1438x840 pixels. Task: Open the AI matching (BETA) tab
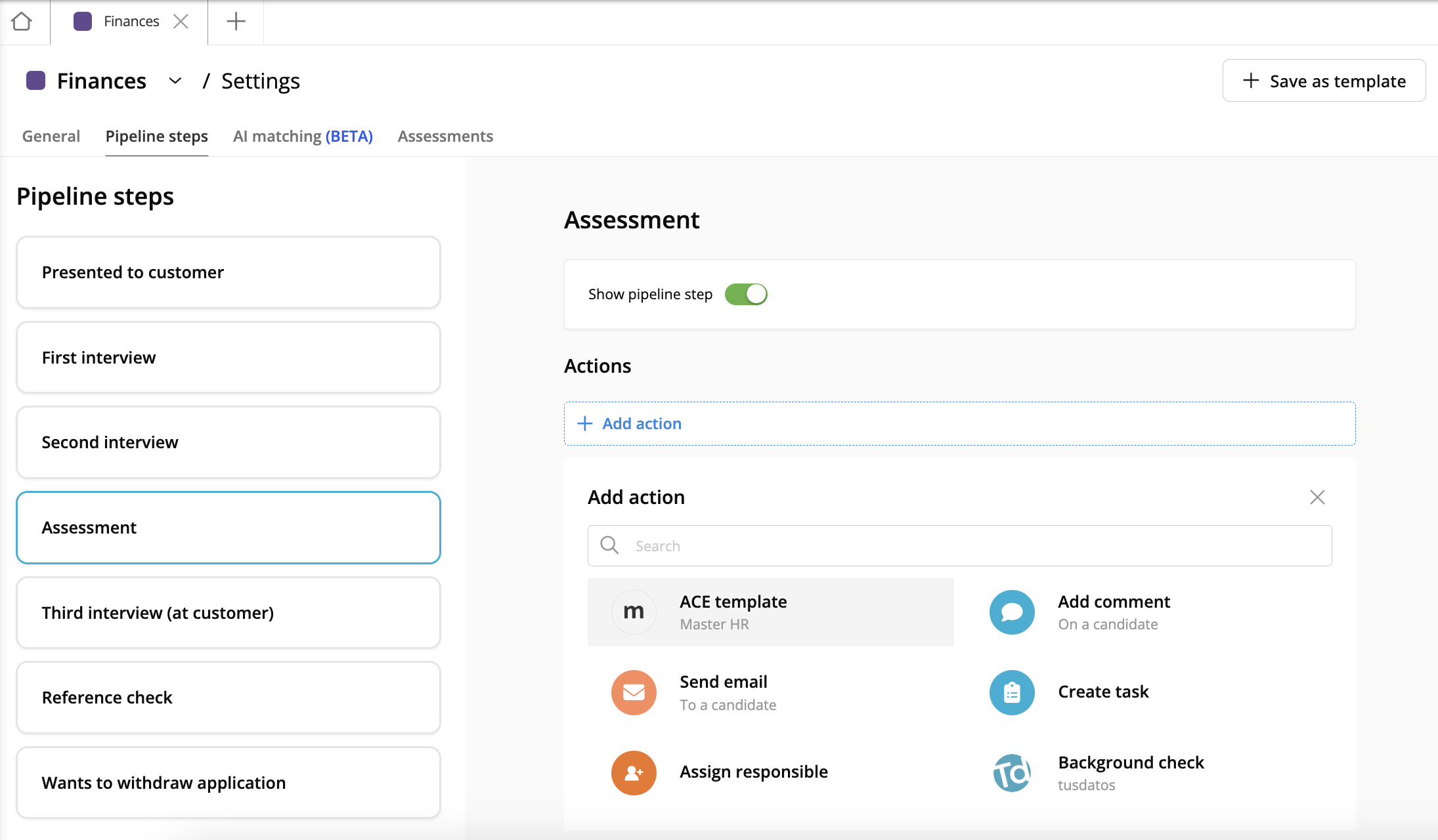click(x=303, y=136)
